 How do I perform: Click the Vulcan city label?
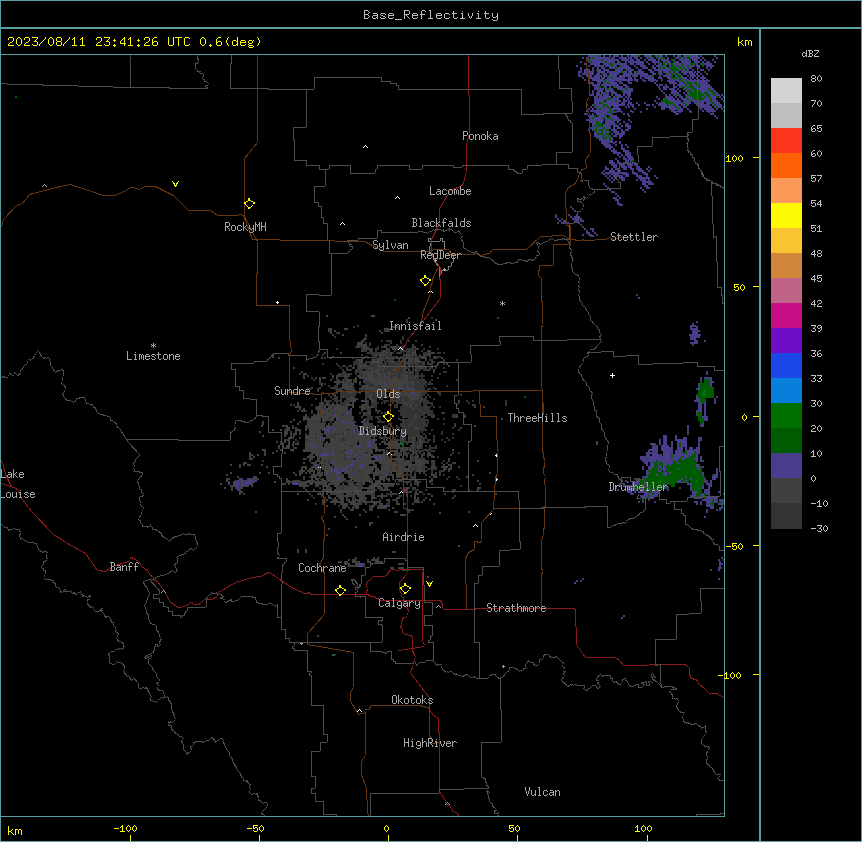click(543, 792)
